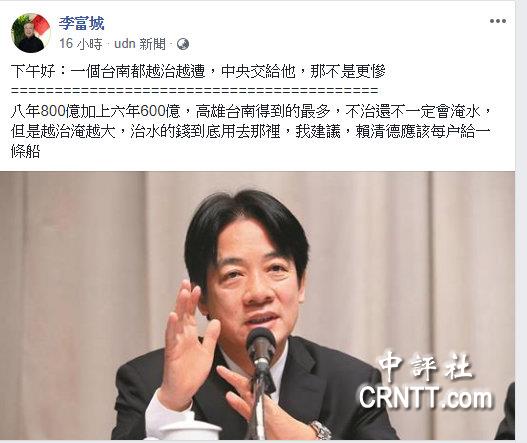
Task: Open the attached press conference photo
Action: pos(257,305)
